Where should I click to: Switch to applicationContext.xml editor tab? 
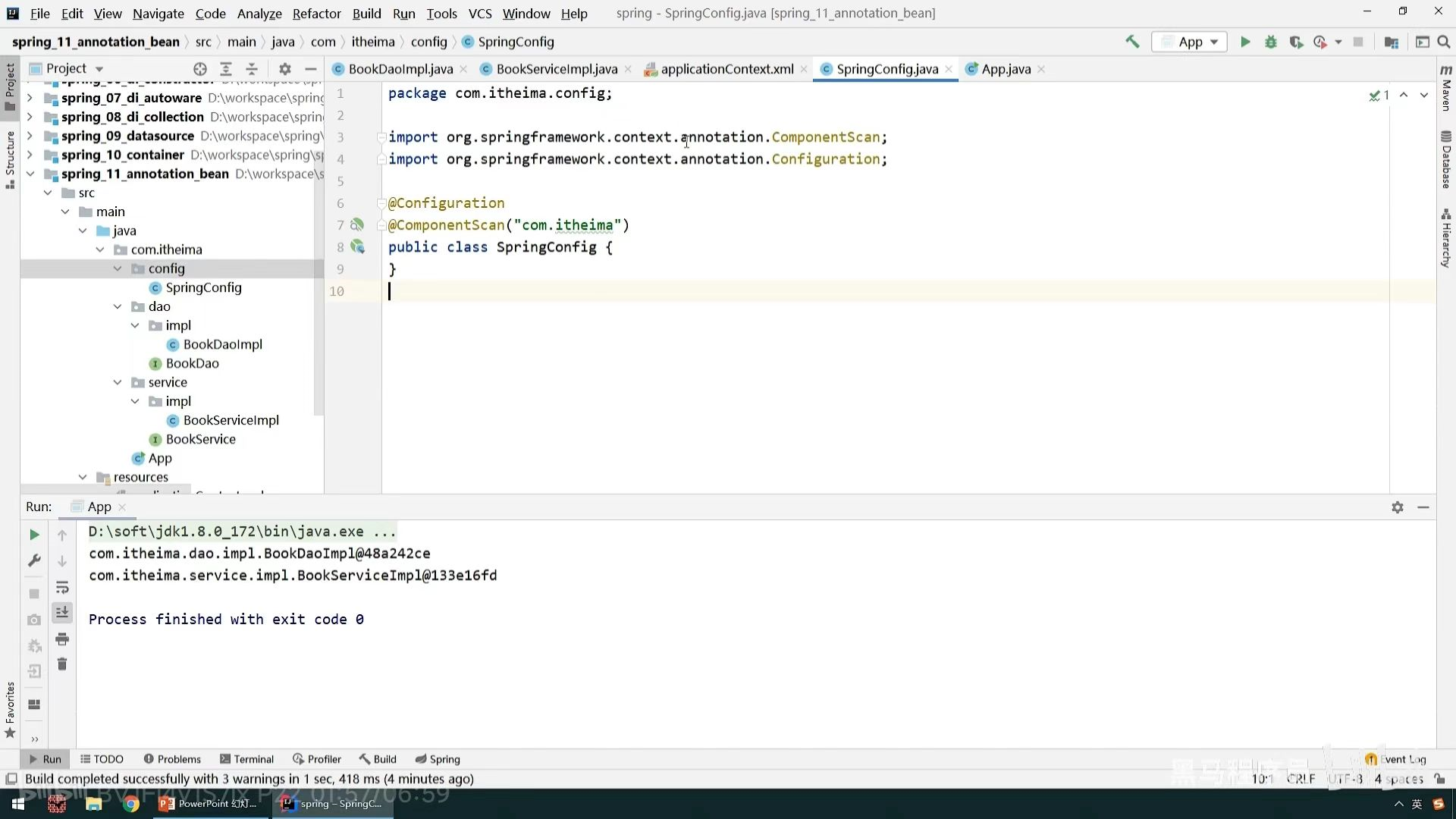click(x=726, y=69)
